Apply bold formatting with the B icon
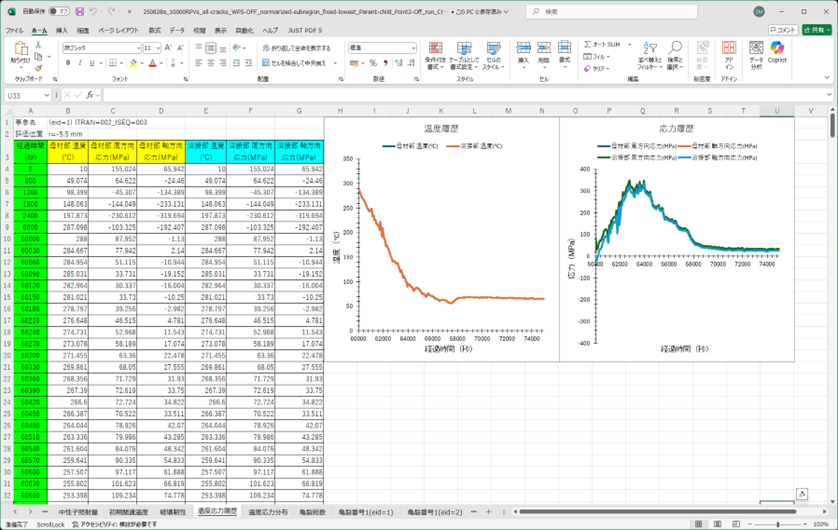 [x=68, y=63]
